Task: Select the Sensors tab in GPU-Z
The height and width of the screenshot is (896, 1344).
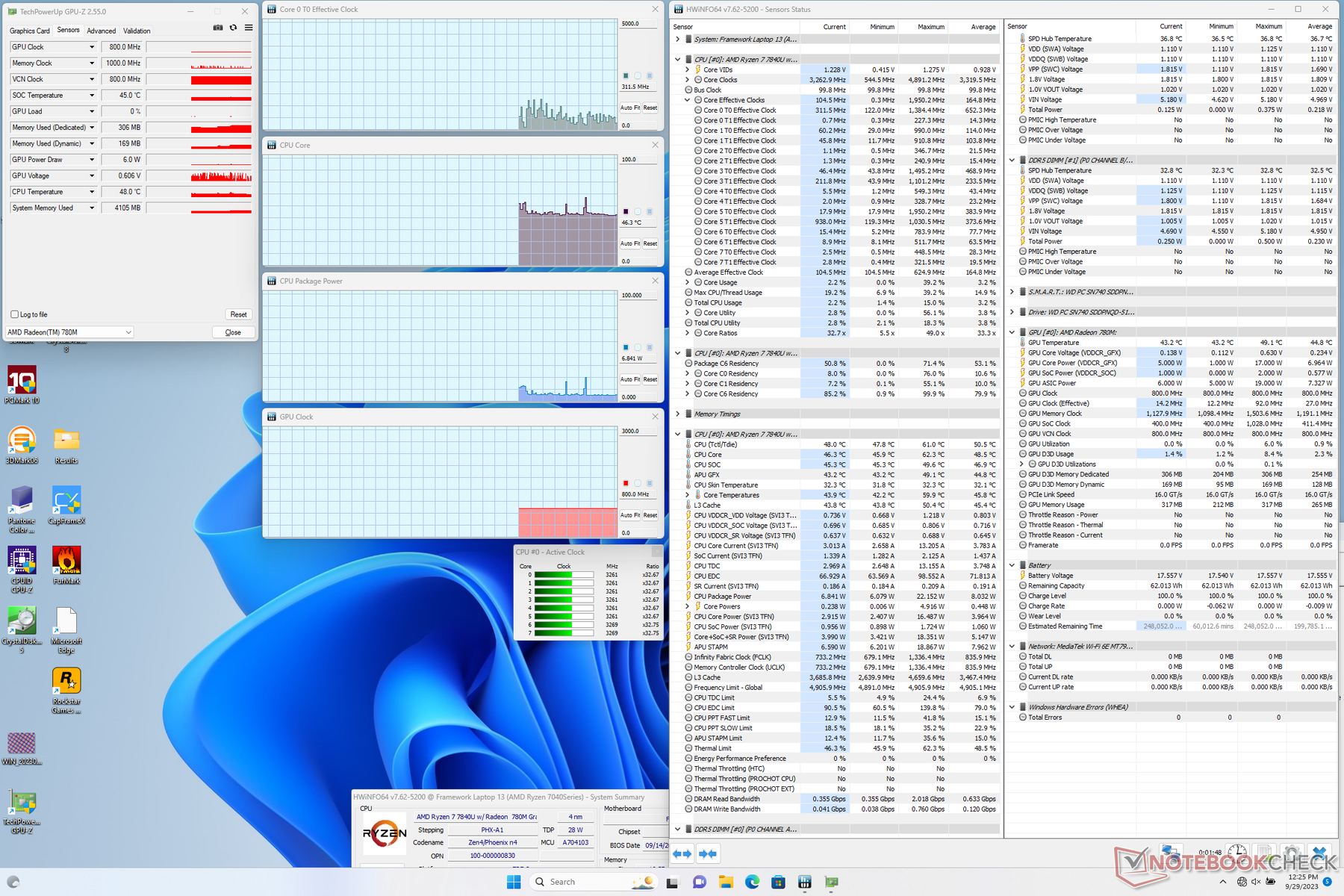Action: coord(69,30)
